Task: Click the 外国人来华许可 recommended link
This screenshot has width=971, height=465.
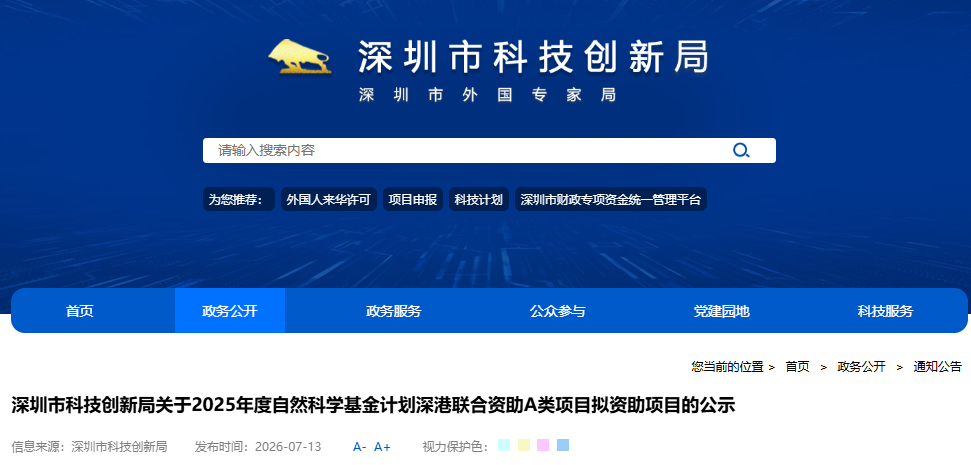Action: (328, 199)
